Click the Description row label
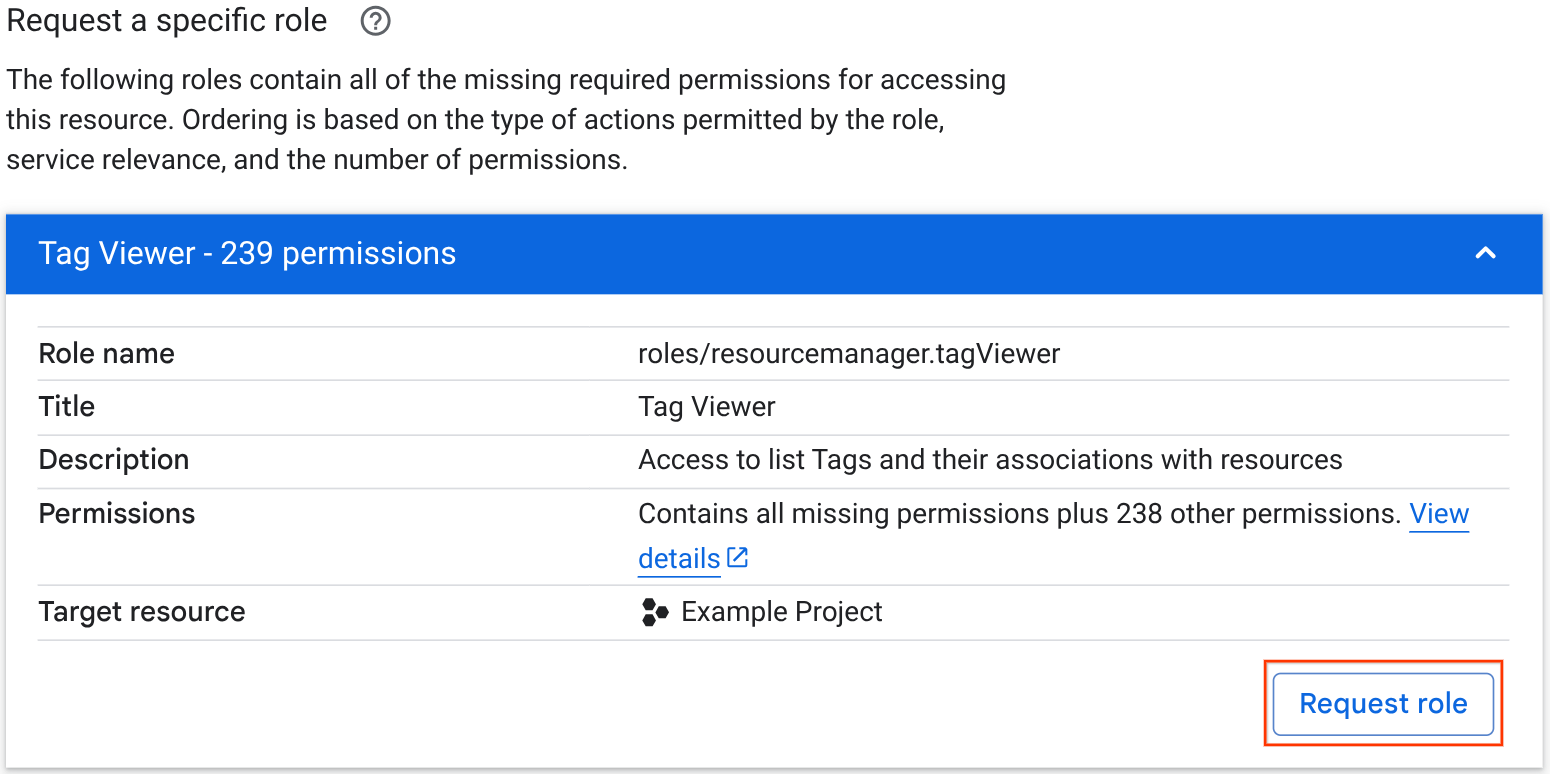Viewport: 1550px width, 774px height. tap(113, 460)
